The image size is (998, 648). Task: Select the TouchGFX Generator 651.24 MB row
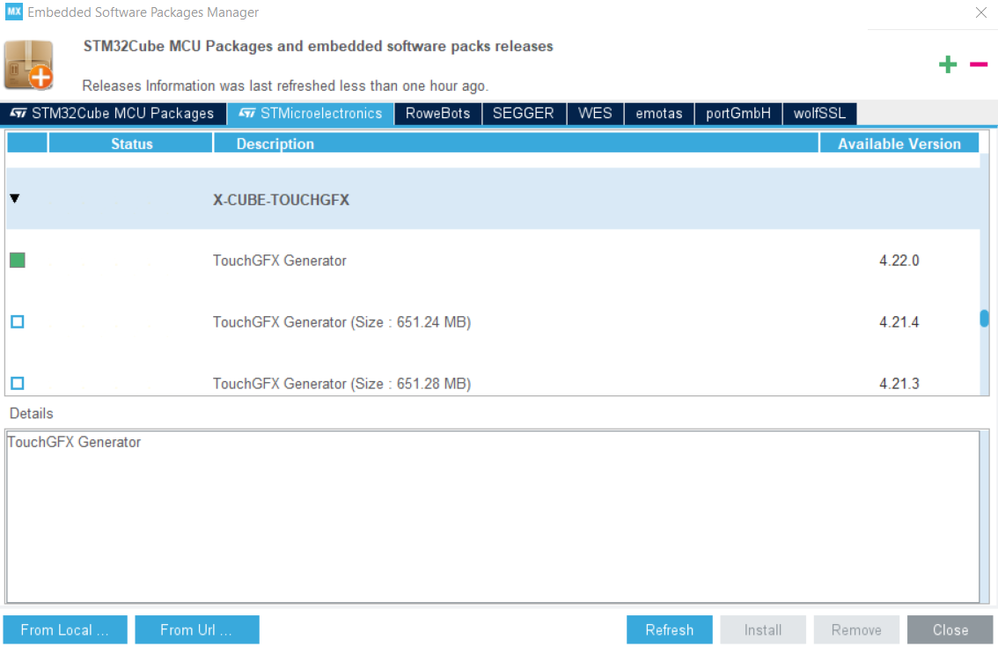coord(493,322)
